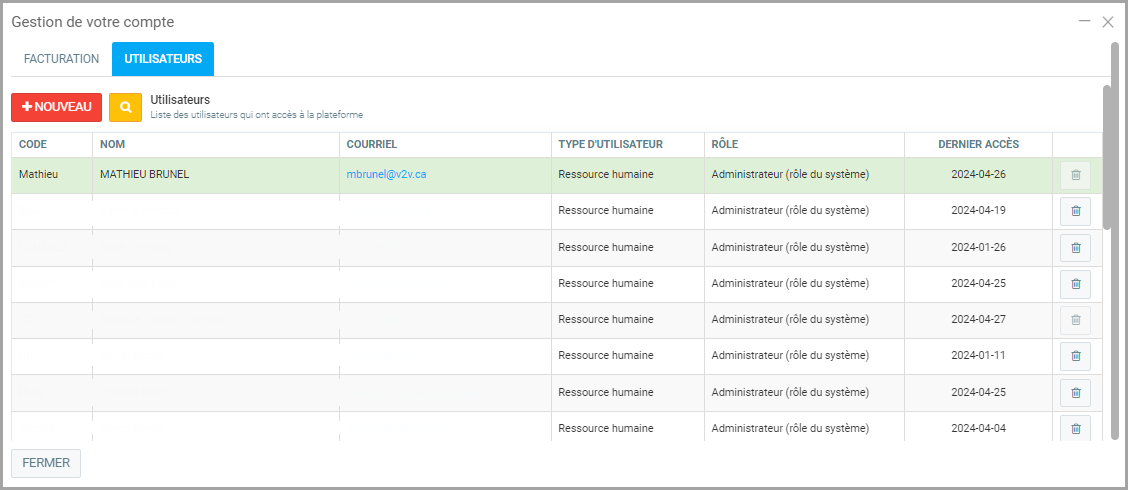Sort users by Nom column header
1128x490 pixels.
[112, 145]
